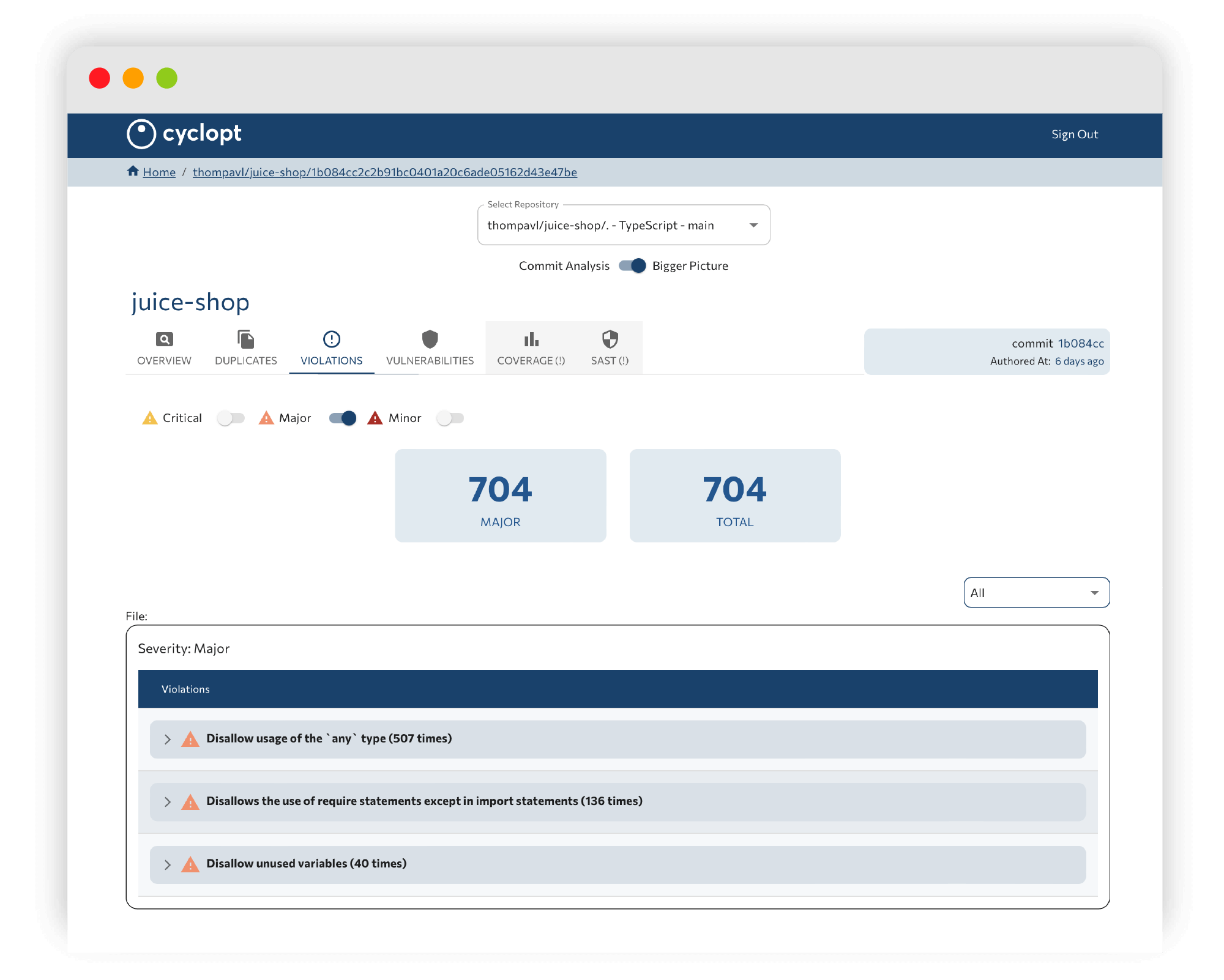The width and height of the screenshot is (1224, 980).
Task: Click the cyclopt brand name
Action: (202, 133)
